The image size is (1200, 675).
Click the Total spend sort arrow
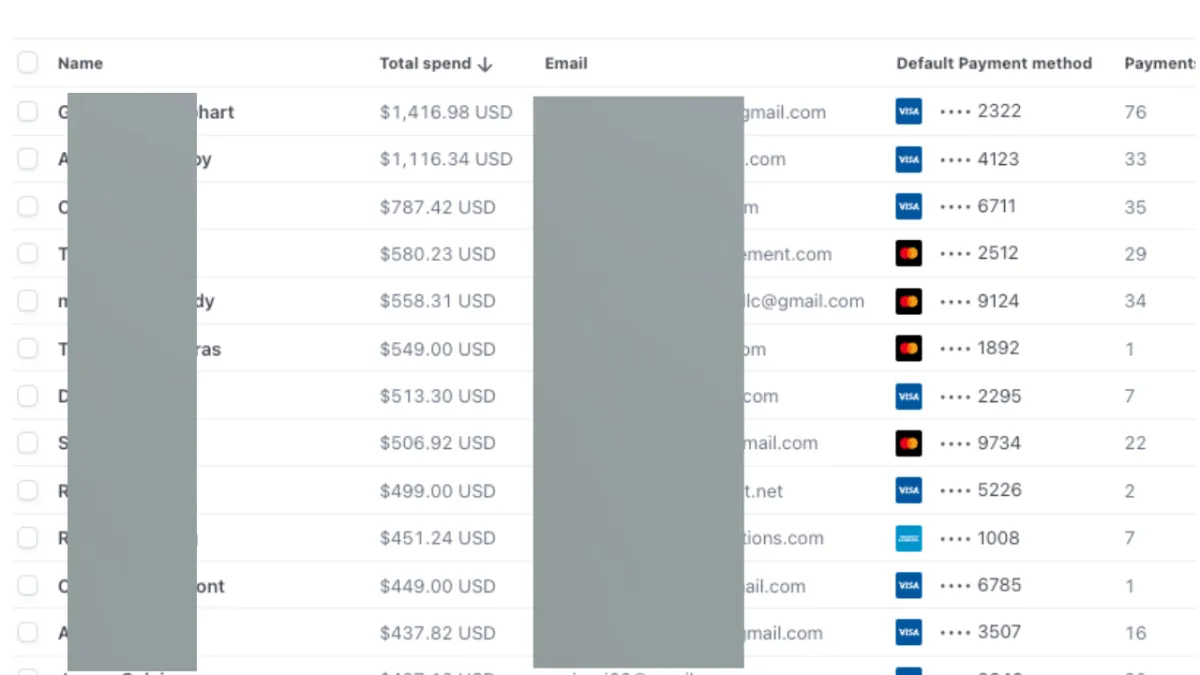pos(485,64)
